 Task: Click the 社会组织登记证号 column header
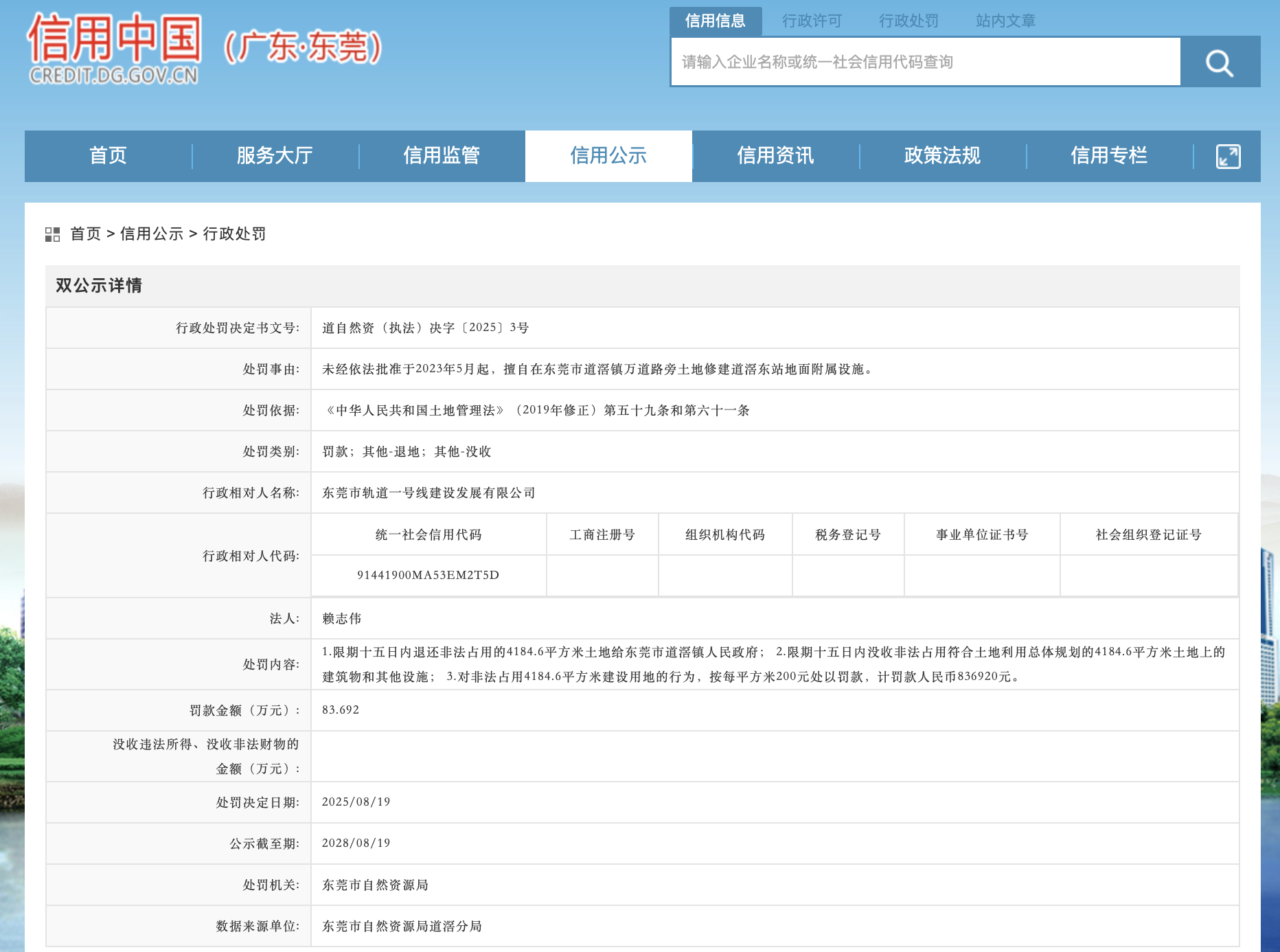point(1149,534)
